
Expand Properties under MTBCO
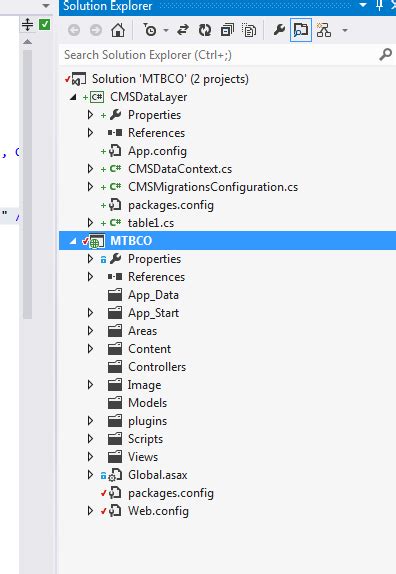(x=90, y=259)
